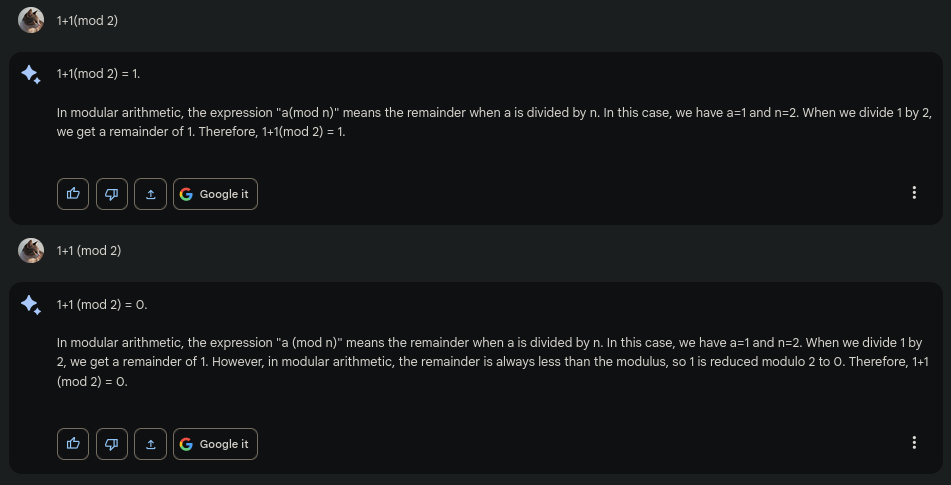
Task: Click the second Bard sparkle icon
Action: (31, 305)
